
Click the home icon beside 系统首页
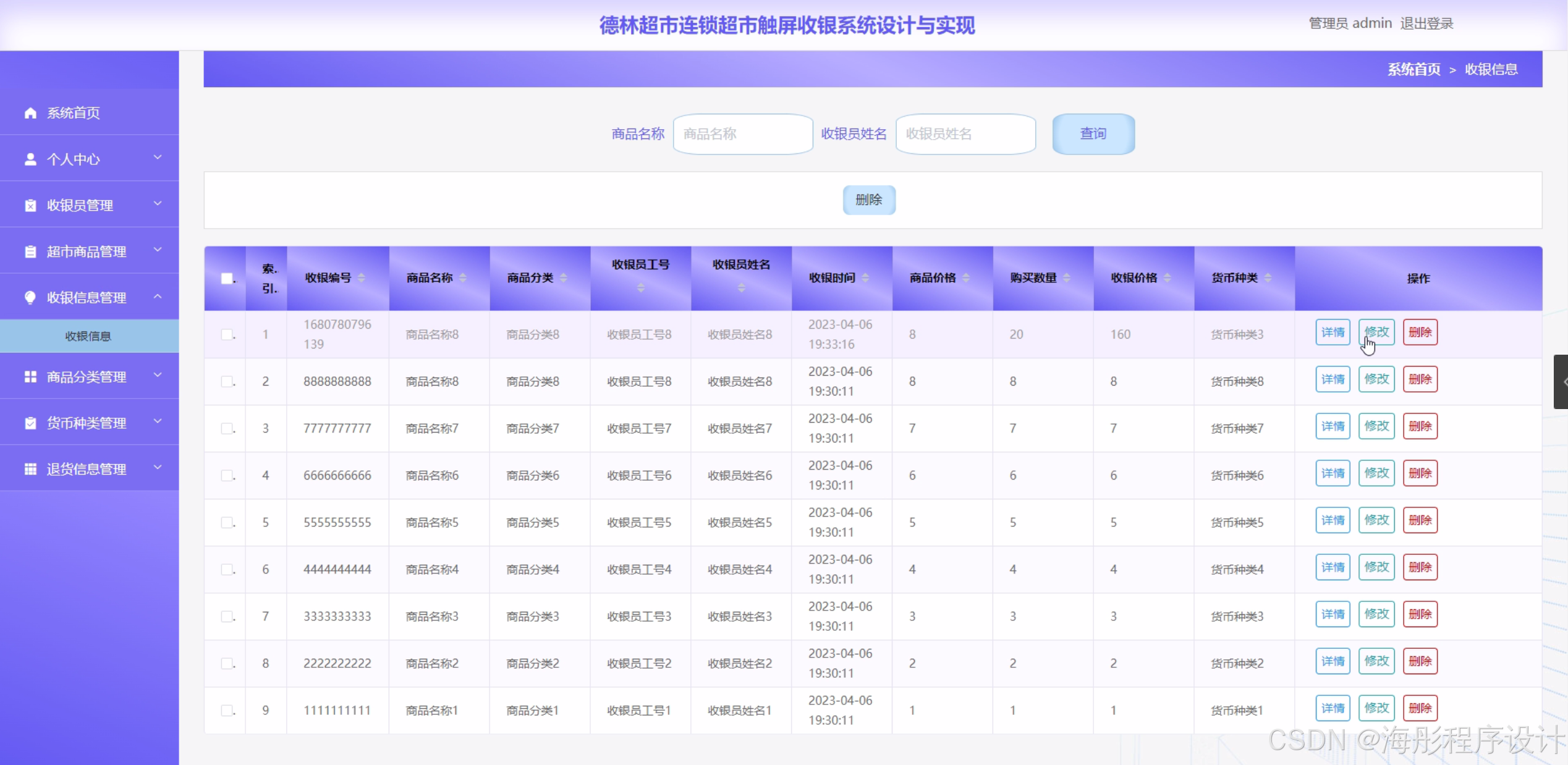pyautogui.click(x=30, y=113)
